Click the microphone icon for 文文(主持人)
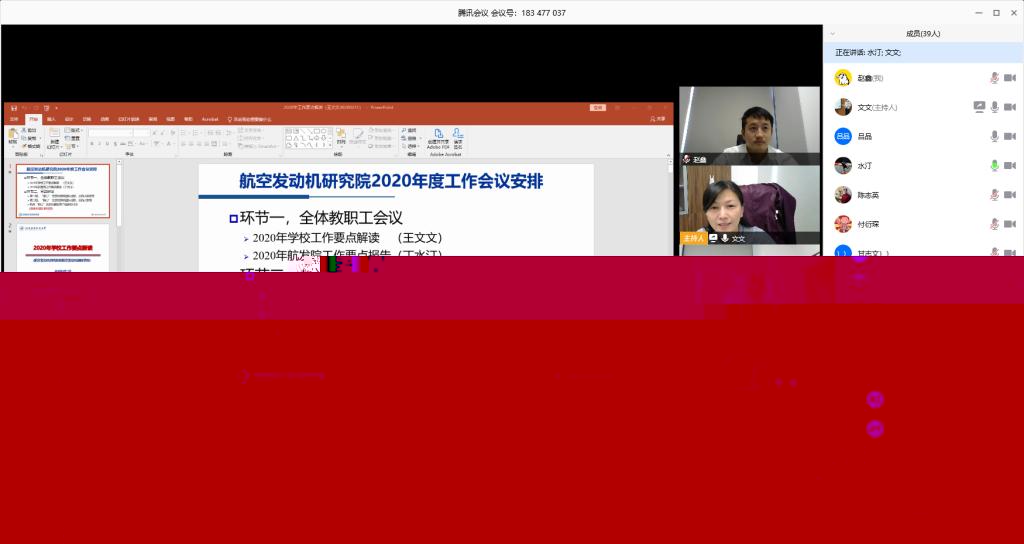1024x544 pixels. tap(994, 107)
